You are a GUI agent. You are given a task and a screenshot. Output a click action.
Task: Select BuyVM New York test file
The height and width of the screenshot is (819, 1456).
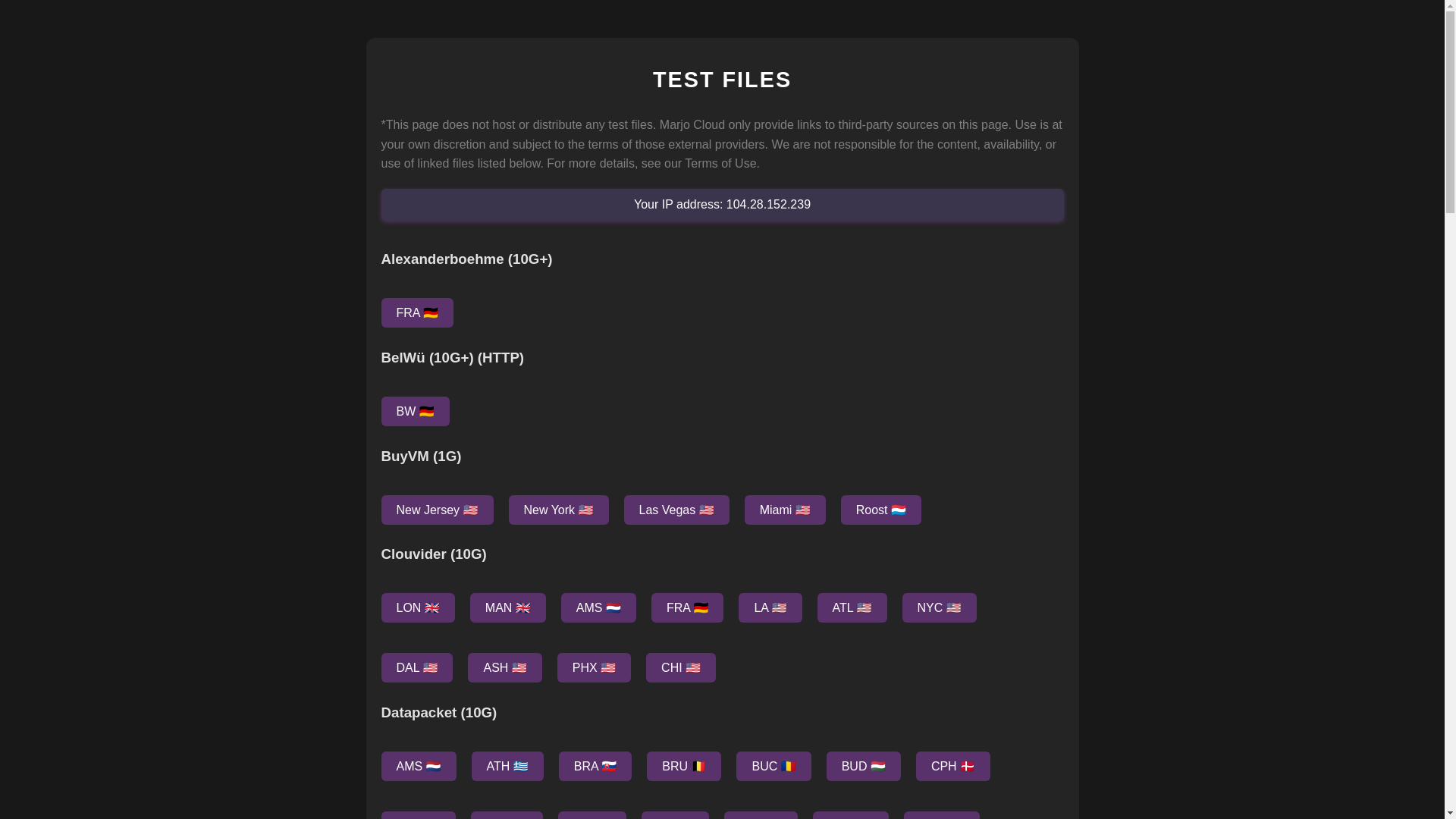click(558, 510)
